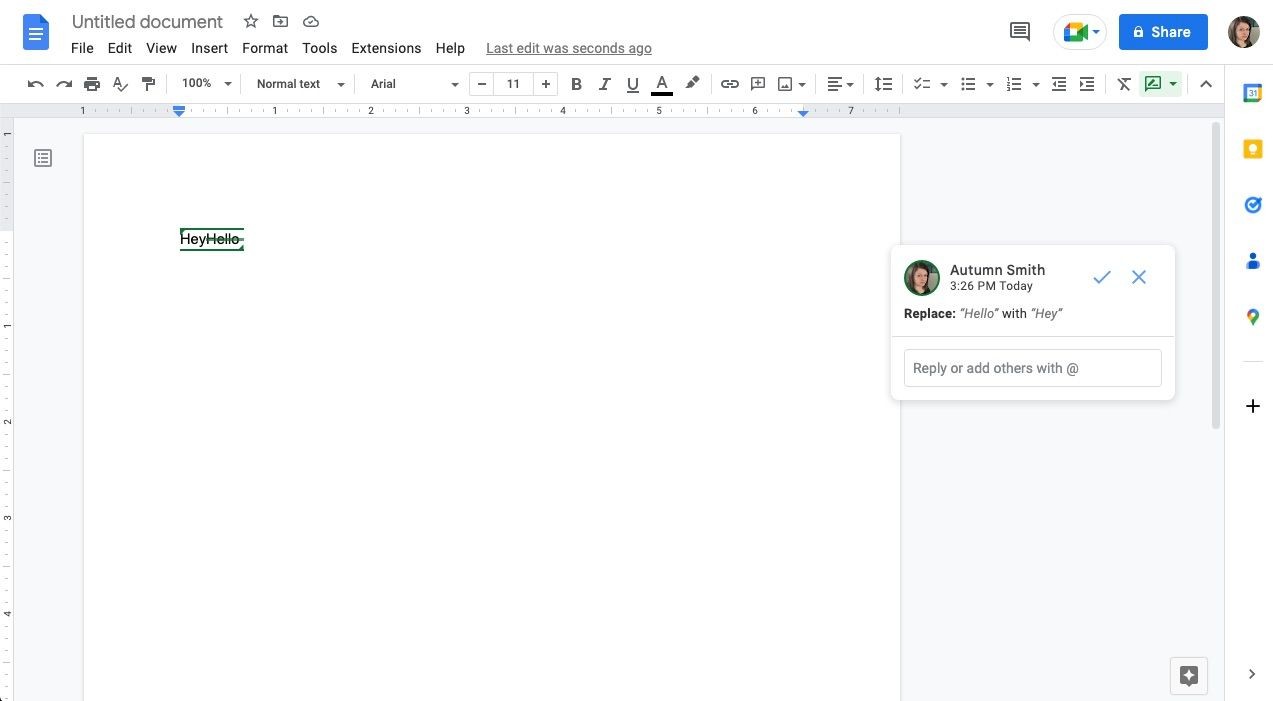
Task: Hide the menus with the up chevron
Action: coord(1206,84)
